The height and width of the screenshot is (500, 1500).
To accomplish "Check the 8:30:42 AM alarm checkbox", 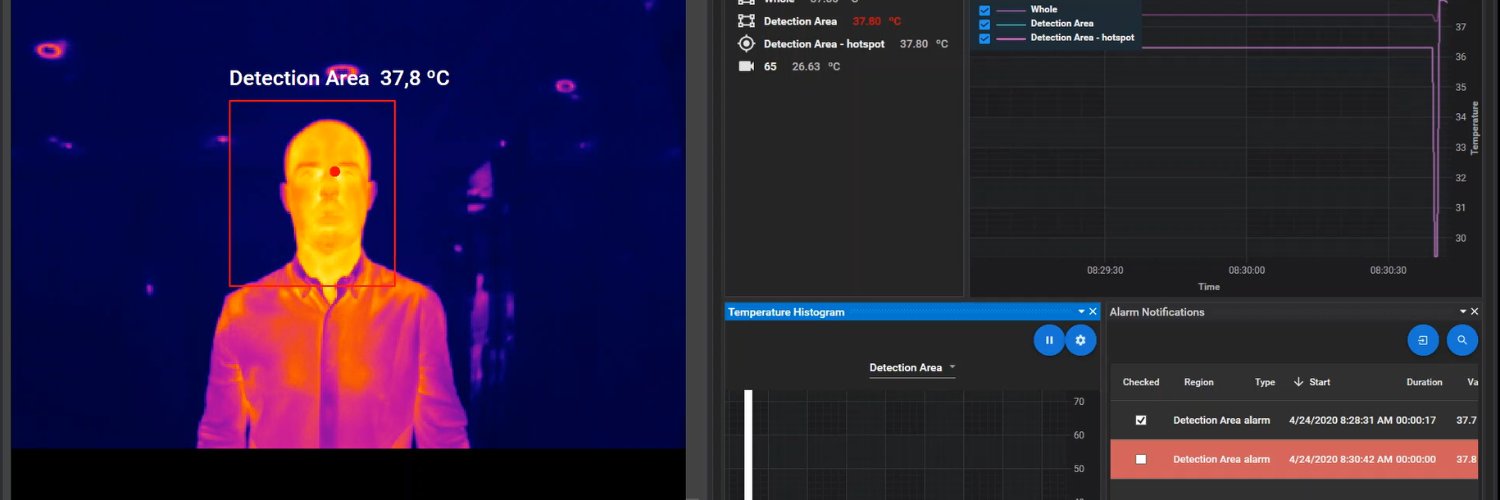I will 1141,460.
